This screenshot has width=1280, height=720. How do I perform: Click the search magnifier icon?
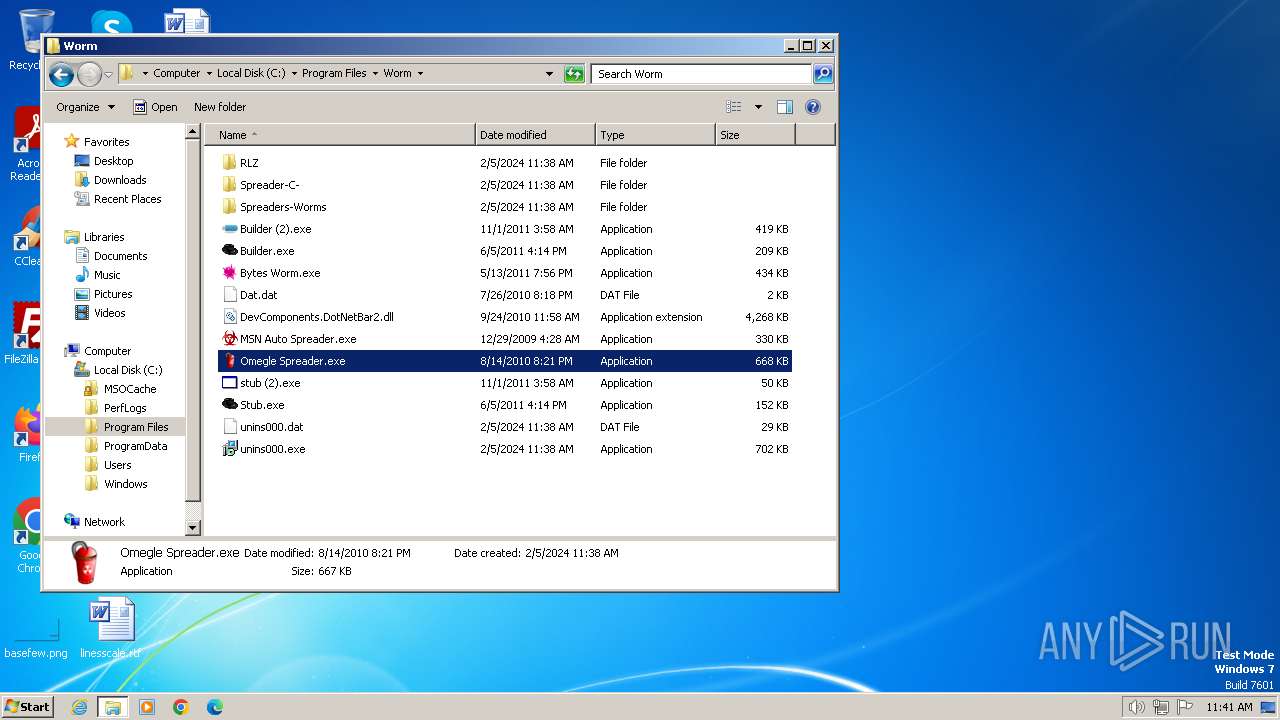[x=822, y=74]
